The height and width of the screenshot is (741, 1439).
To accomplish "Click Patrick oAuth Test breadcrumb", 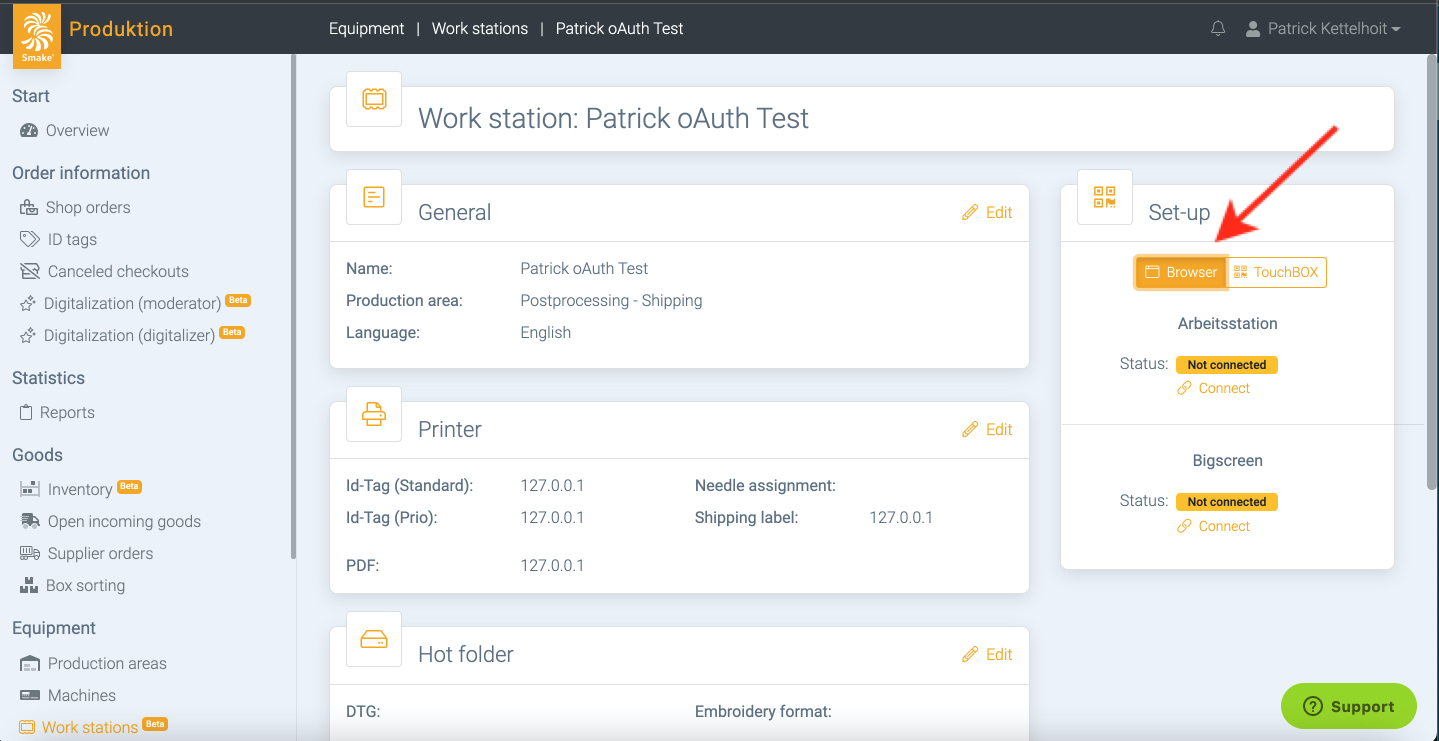I will click(x=619, y=29).
